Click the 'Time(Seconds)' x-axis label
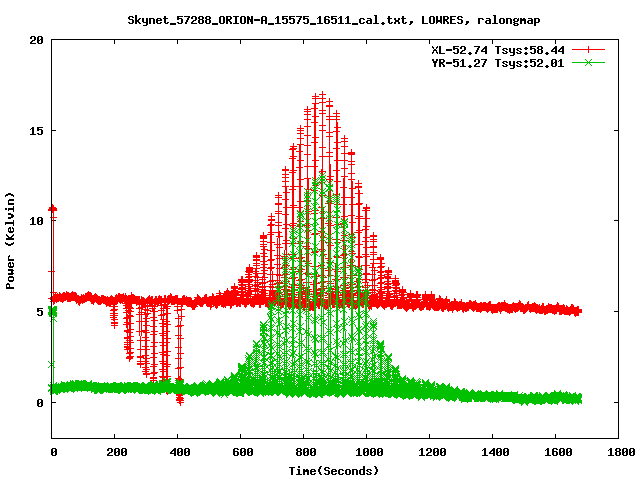The image size is (640, 480). (334, 471)
